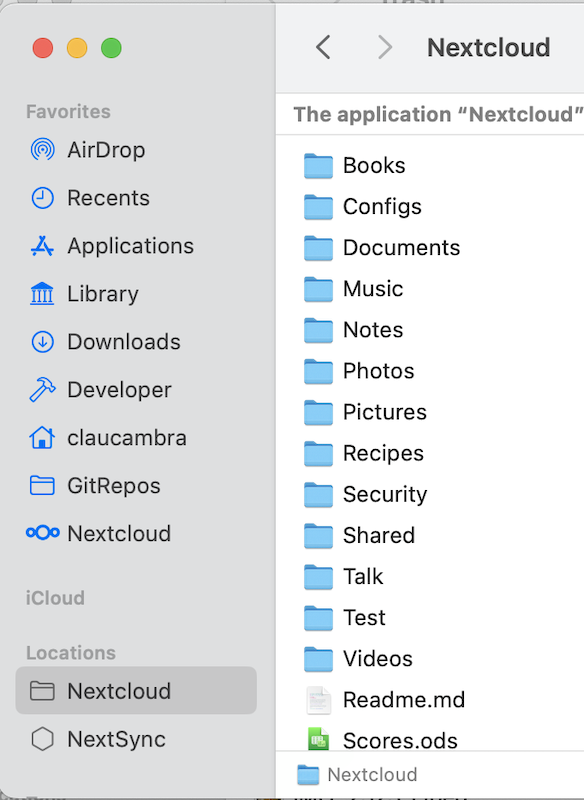Screen dimensions: 584x800
Task: Click the Notes folder icon
Action: pos(318,330)
